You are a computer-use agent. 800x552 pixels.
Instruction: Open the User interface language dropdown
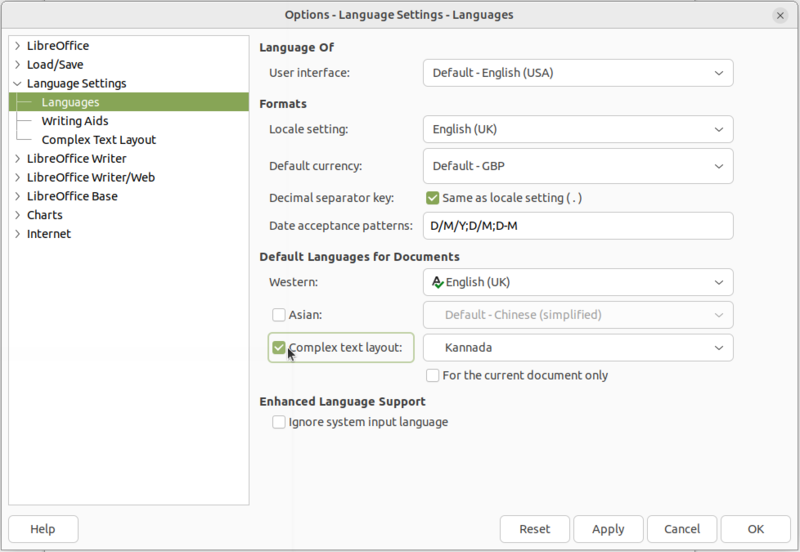pyautogui.click(x=578, y=73)
